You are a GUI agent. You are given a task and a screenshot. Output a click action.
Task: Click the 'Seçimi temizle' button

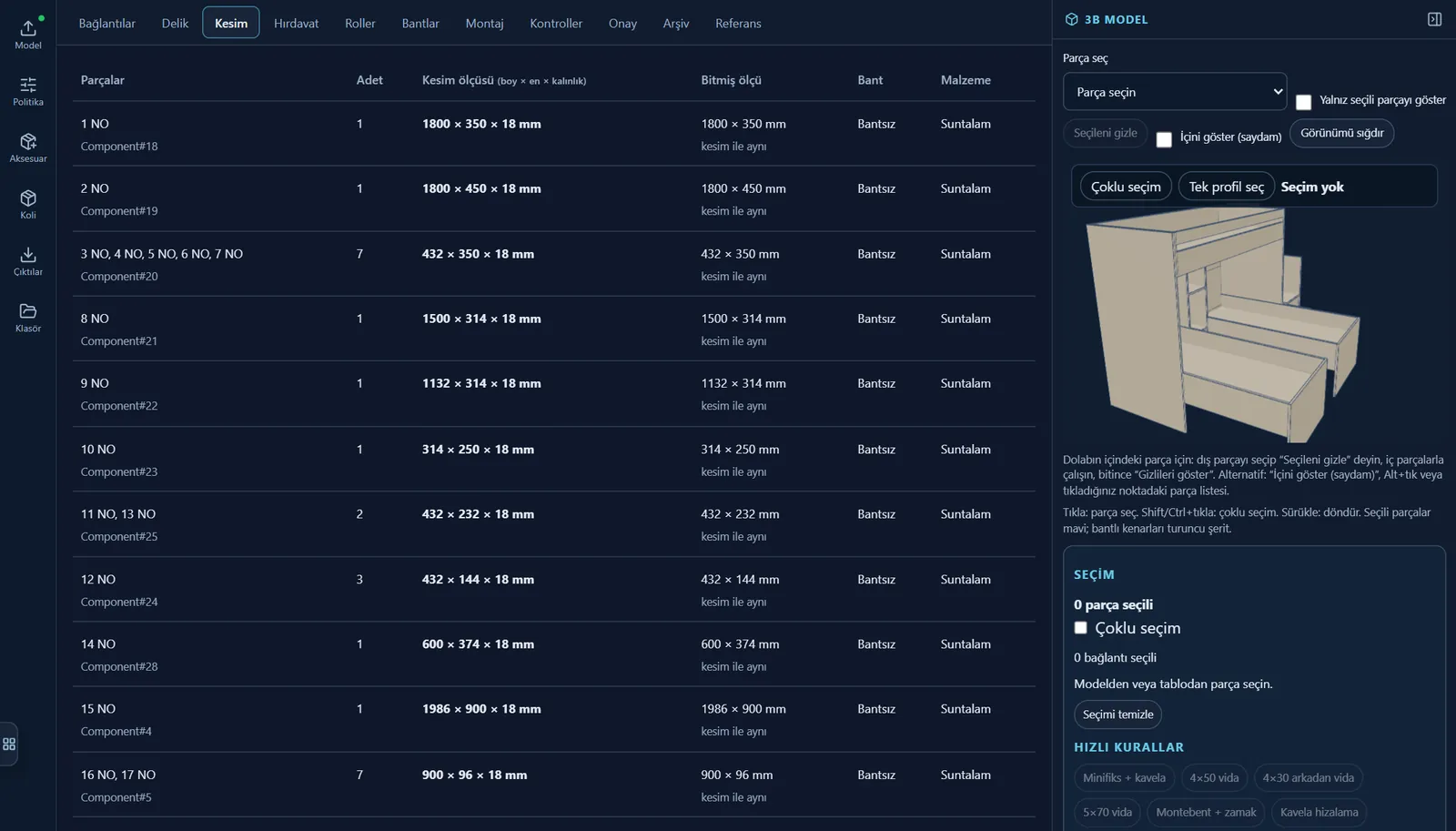1117,714
